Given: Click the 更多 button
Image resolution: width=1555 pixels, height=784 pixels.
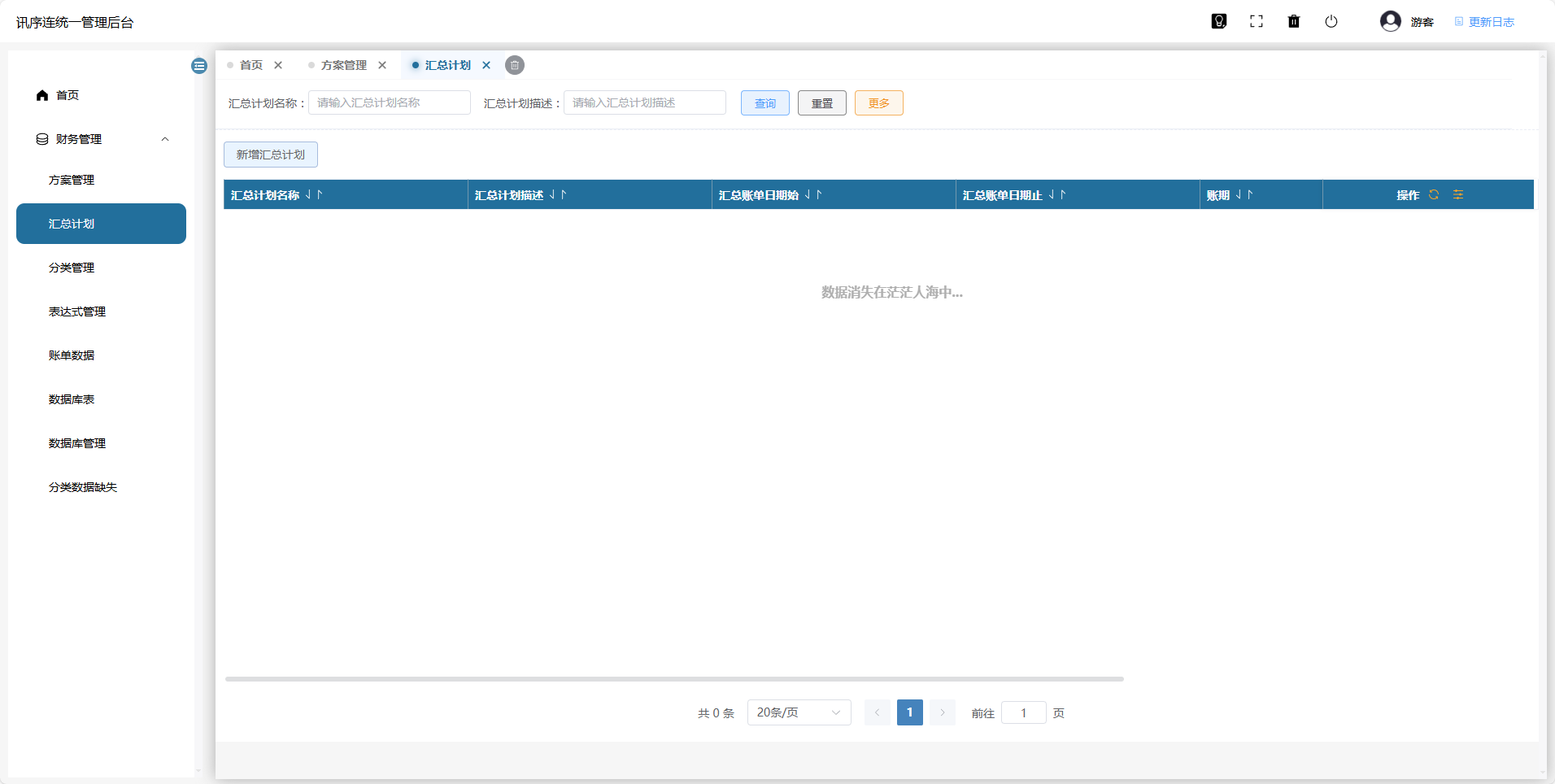Looking at the screenshot, I should pyautogui.click(x=879, y=103).
